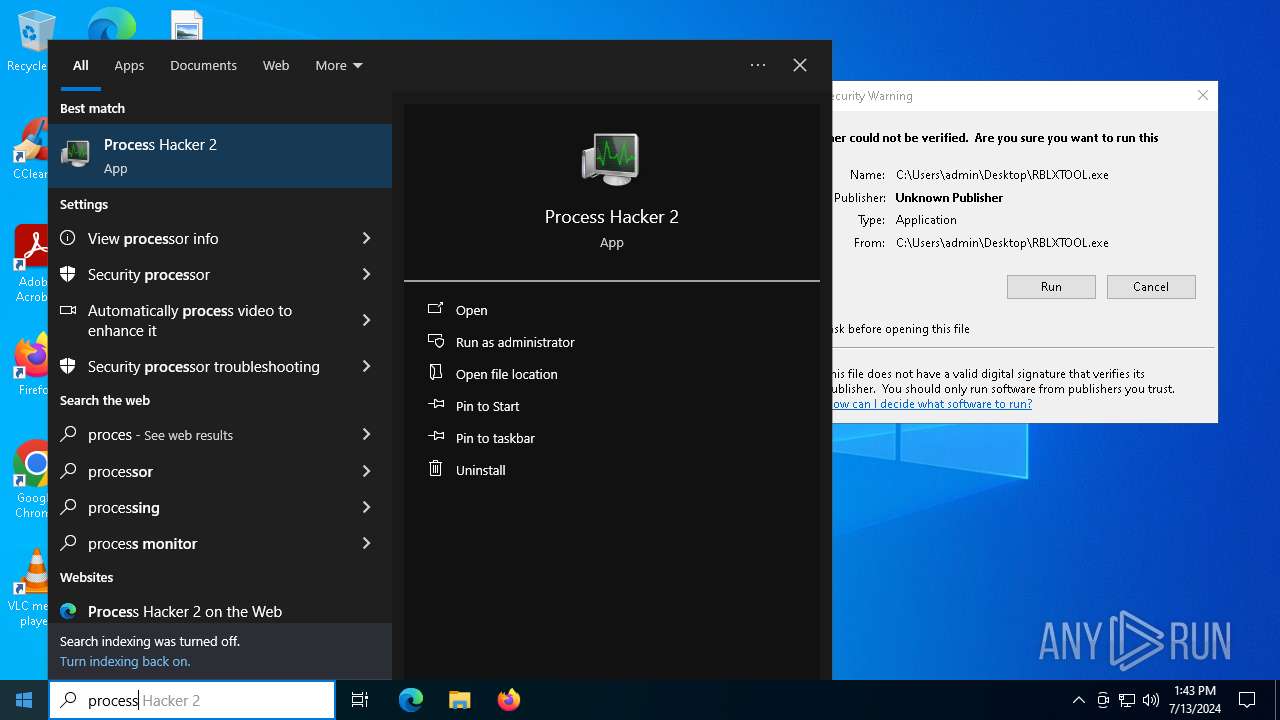Click the taskbar clock showing 1:43 PM
Screen dimensions: 1280x720
[1195, 700]
